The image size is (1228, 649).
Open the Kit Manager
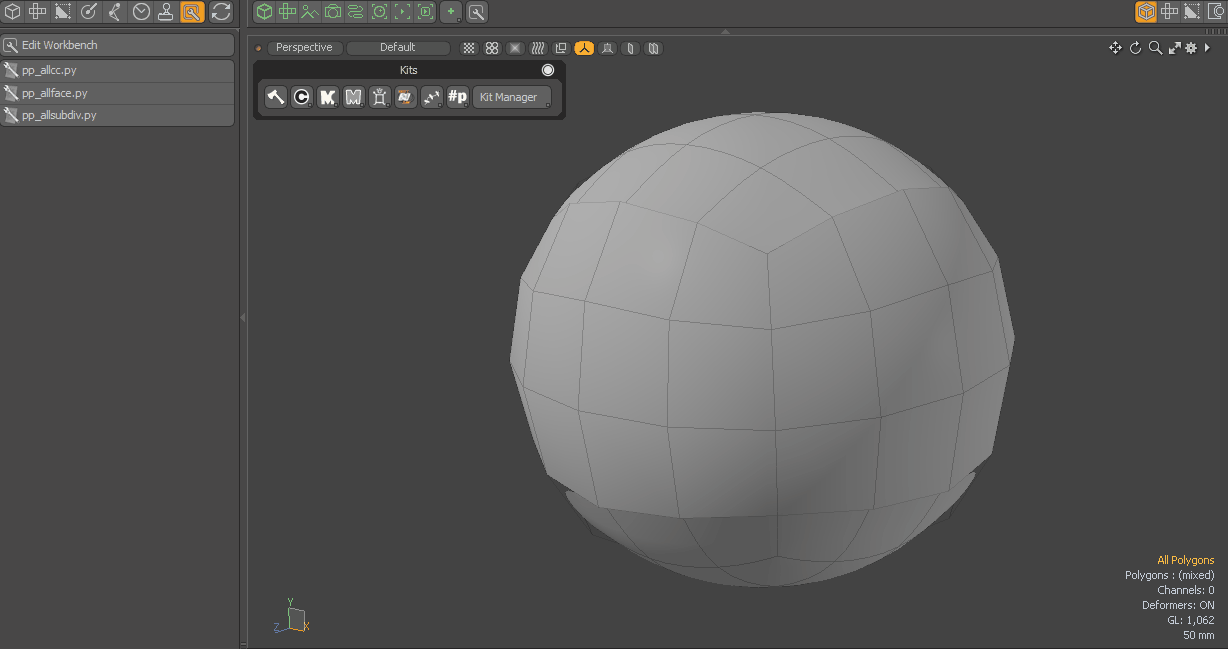pos(511,97)
